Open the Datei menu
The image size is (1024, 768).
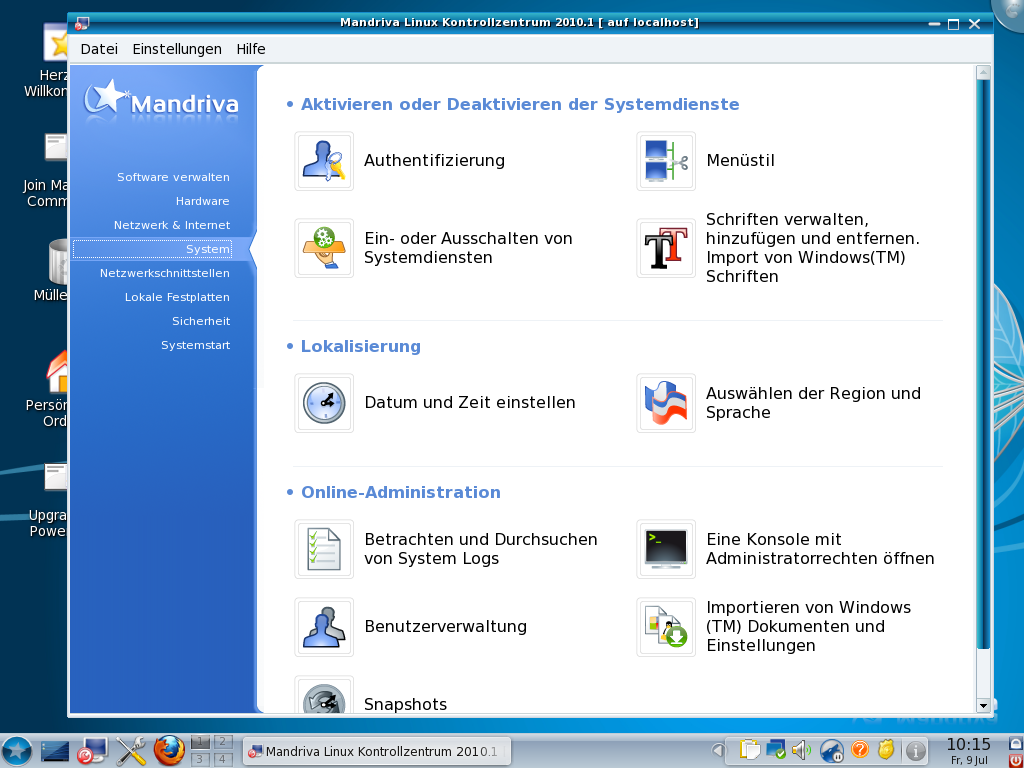(x=99, y=49)
